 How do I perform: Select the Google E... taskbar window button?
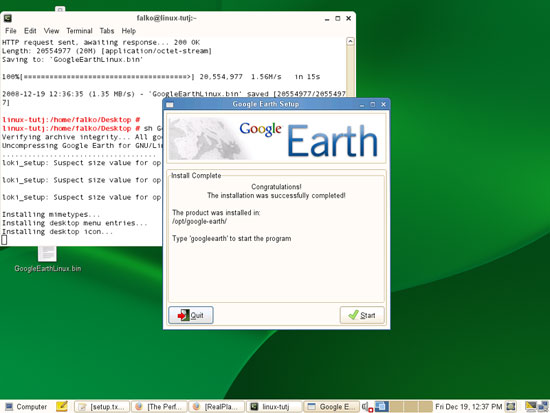(x=331, y=407)
